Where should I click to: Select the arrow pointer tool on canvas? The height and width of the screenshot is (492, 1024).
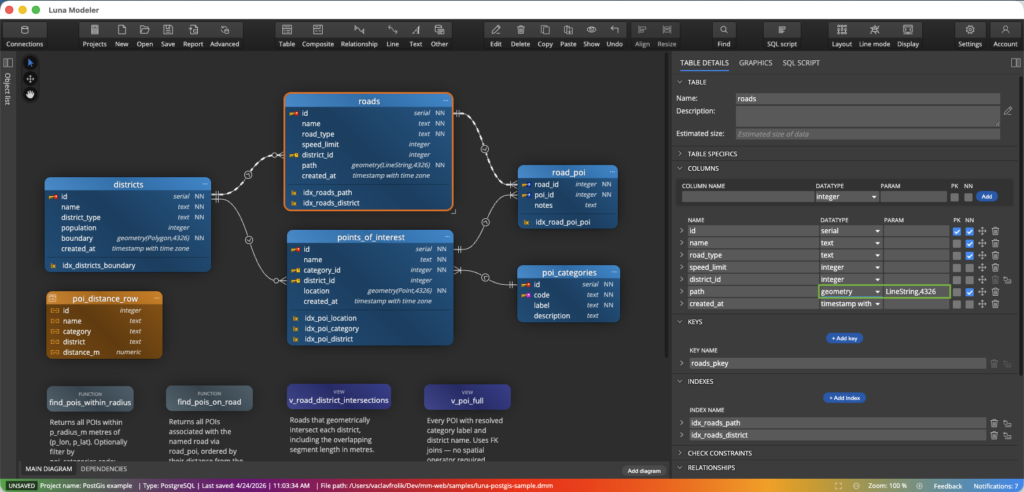(x=30, y=63)
